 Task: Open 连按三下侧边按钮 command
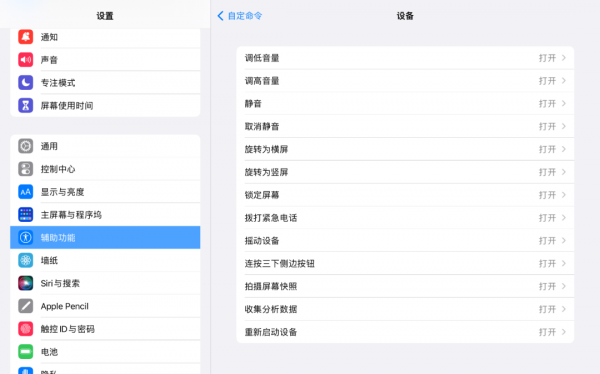pos(405,263)
